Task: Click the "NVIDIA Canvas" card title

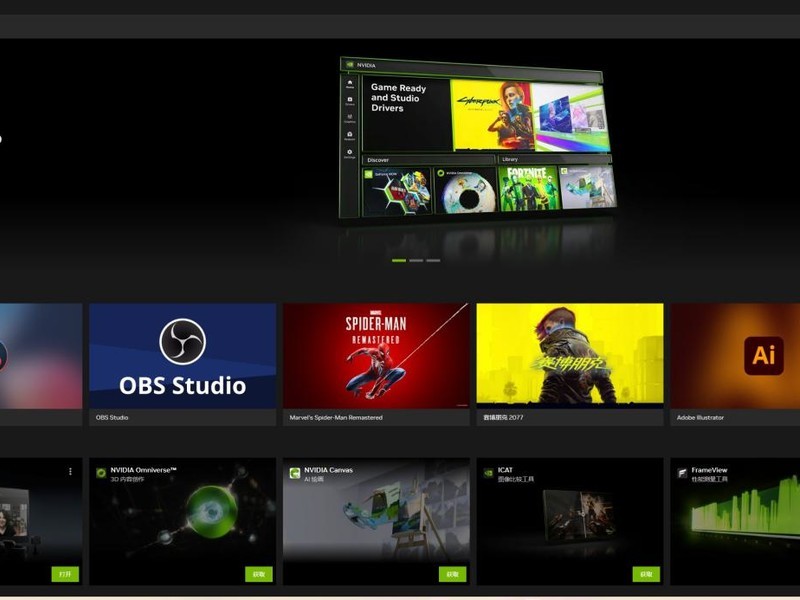Action: [x=328, y=470]
